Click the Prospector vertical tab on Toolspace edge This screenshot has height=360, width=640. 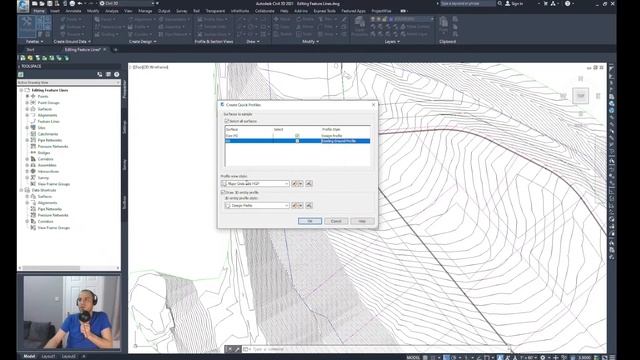coord(124,89)
